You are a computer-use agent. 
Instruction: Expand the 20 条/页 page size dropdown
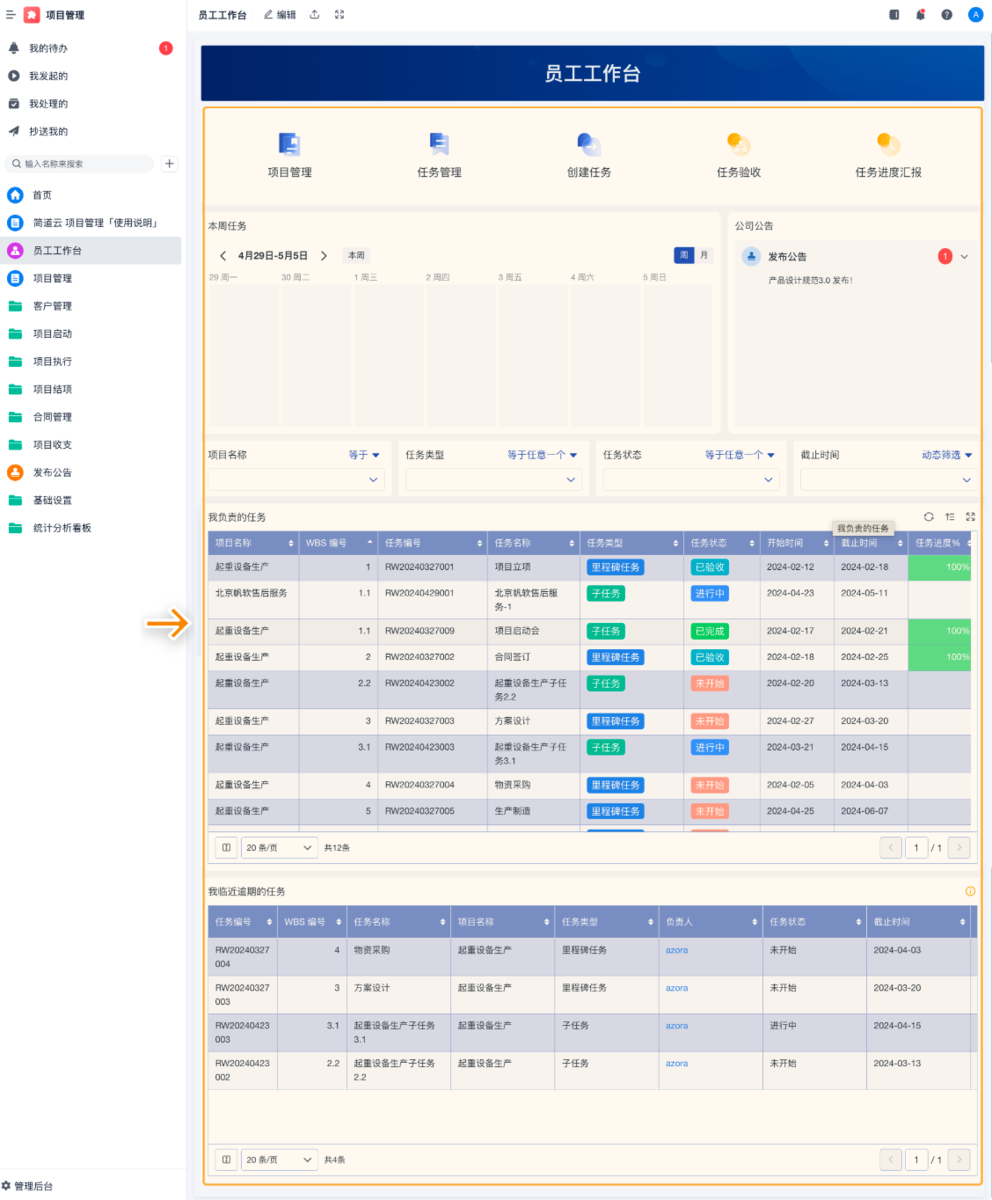tap(279, 847)
